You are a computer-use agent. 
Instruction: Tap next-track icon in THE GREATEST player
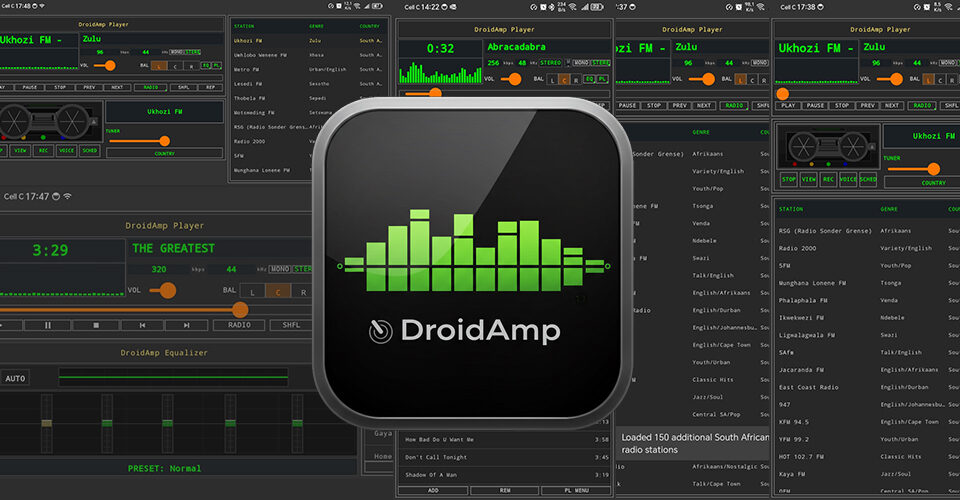[187, 325]
